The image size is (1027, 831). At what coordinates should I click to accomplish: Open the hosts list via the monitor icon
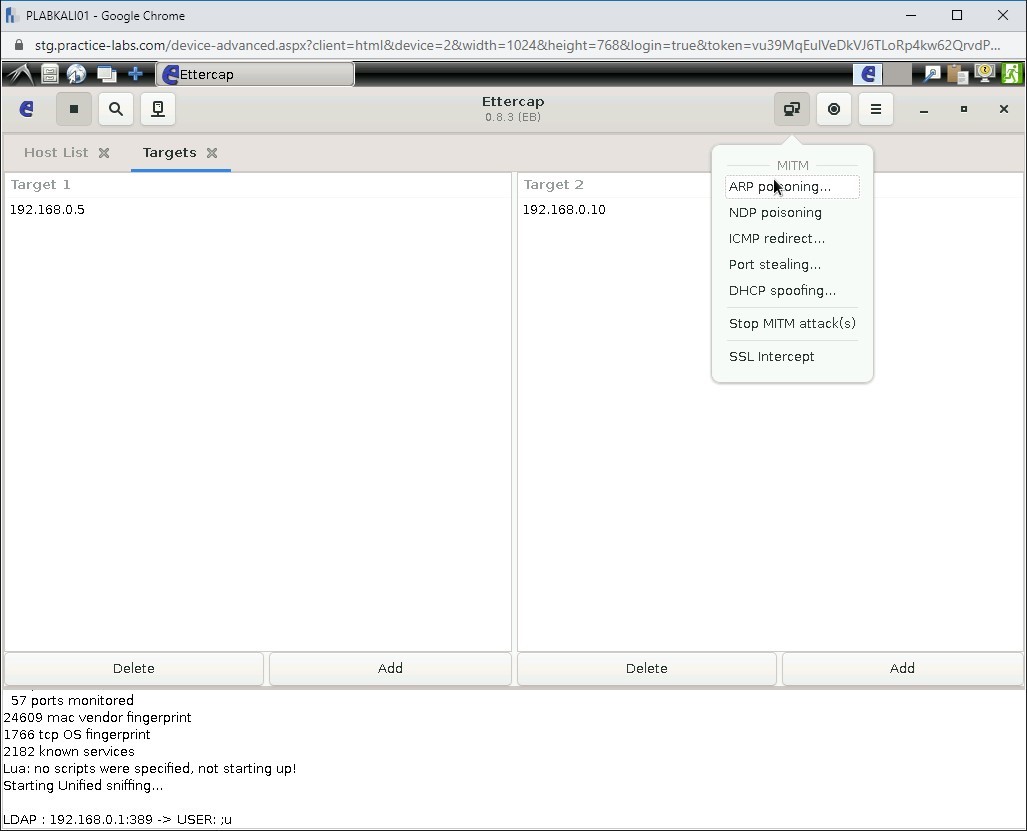pos(157,109)
